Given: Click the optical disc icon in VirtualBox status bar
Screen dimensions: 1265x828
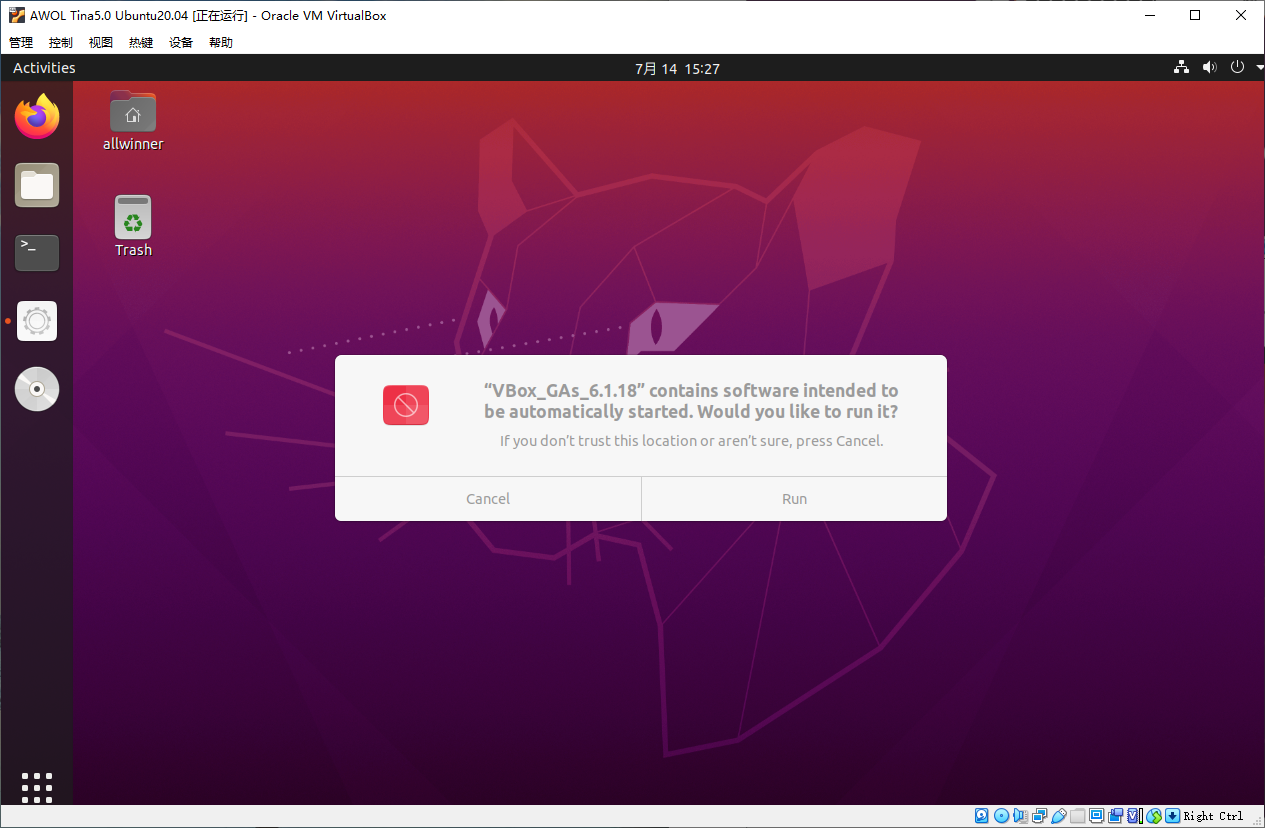Looking at the screenshot, I should coord(1002,816).
